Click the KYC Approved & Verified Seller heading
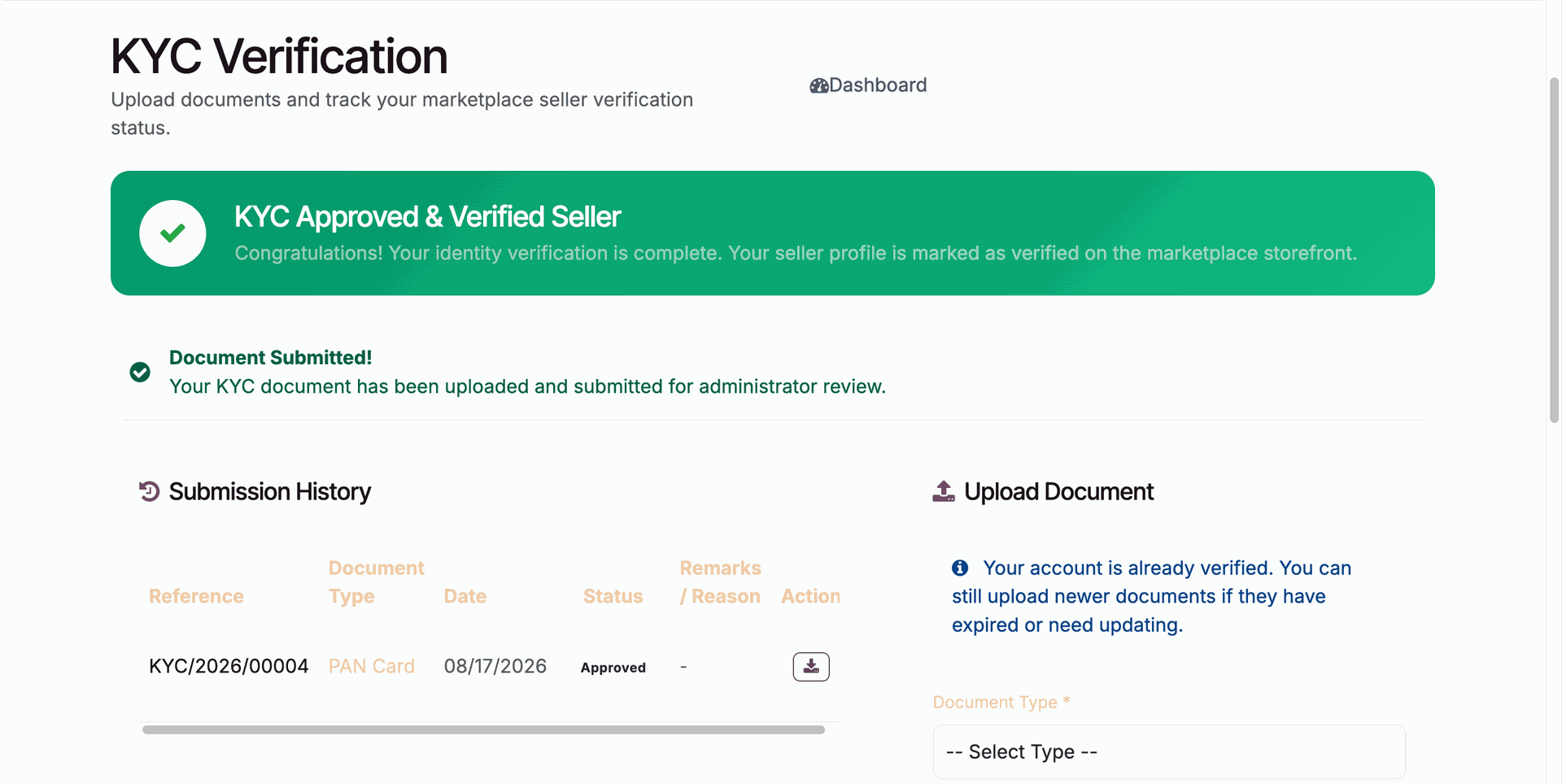Image resolution: width=1562 pixels, height=784 pixels. pos(428,216)
